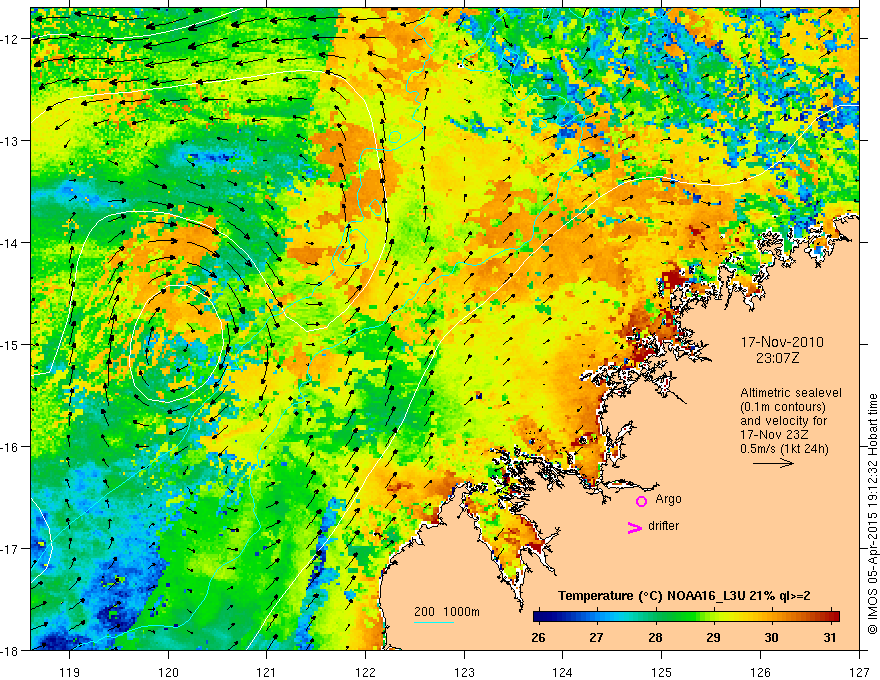Viewport: 880px width, 680px height.
Task: Click the longitude axis label '122'
Action: [x=365, y=672]
